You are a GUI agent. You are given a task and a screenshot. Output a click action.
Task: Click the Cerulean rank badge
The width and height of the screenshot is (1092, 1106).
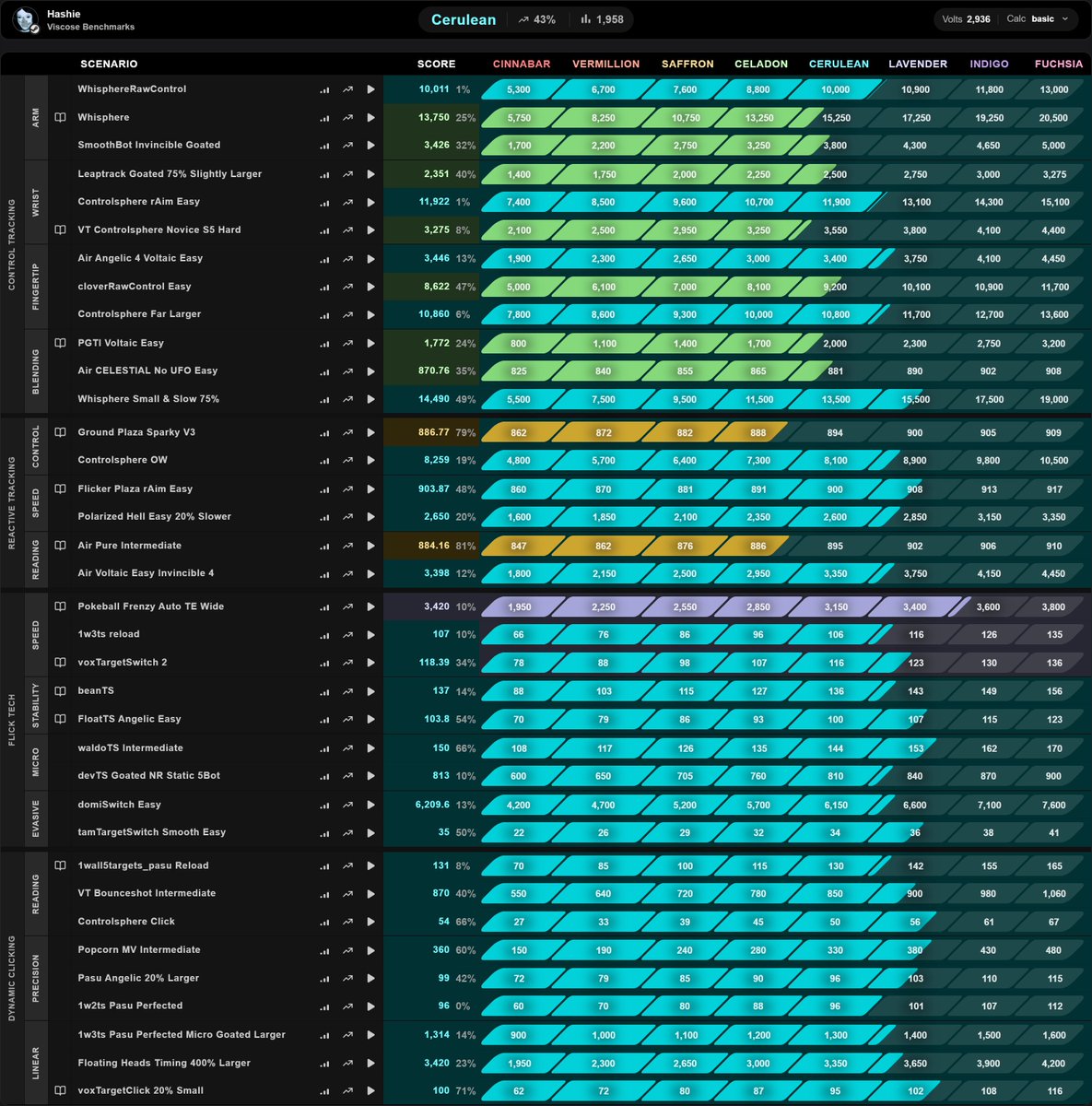click(x=464, y=19)
